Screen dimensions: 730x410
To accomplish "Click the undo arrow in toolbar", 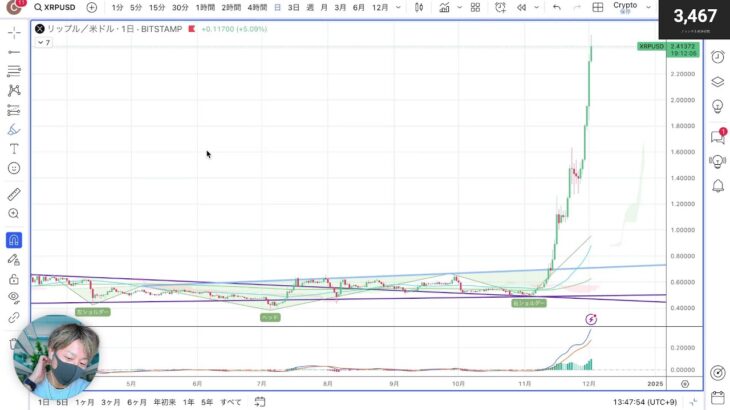I will 556,7.
